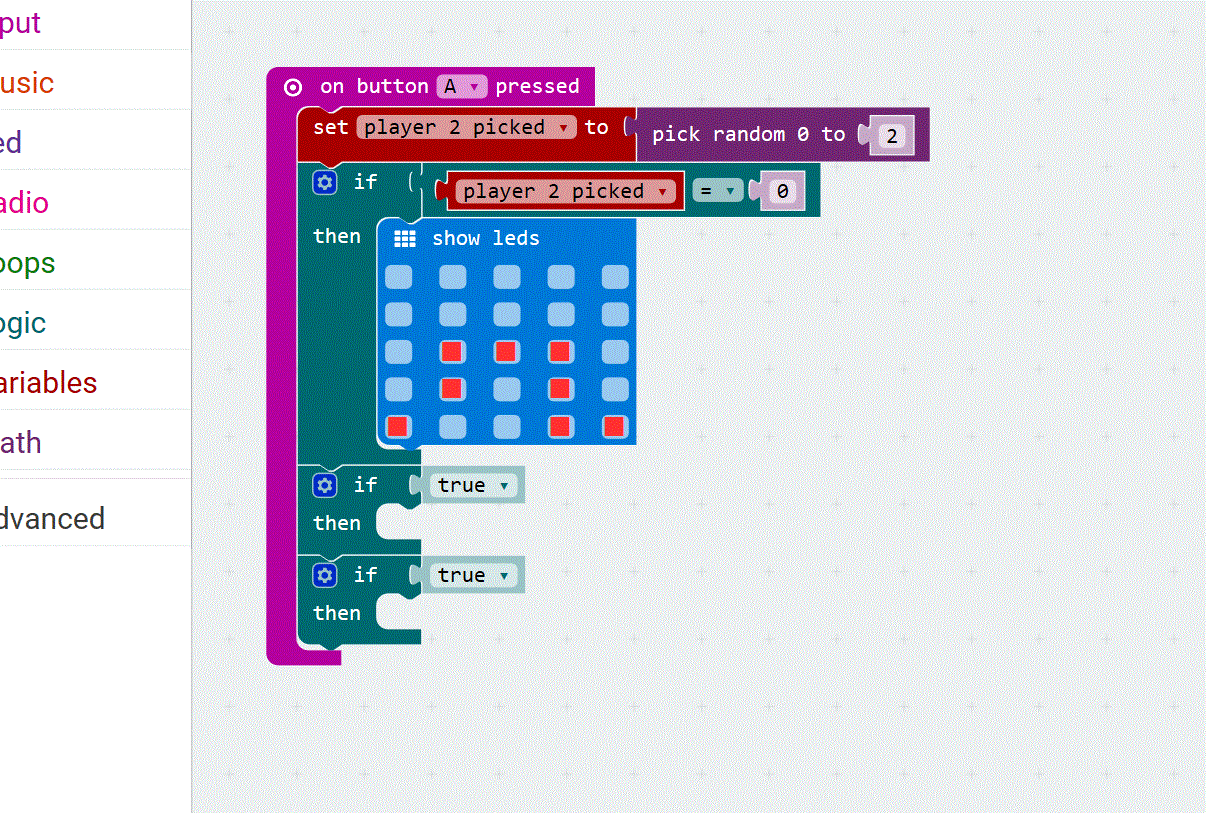Screen dimensions: 1206x813
Task: Click the gear icon on second if block
Action: (x=325, y=485)
